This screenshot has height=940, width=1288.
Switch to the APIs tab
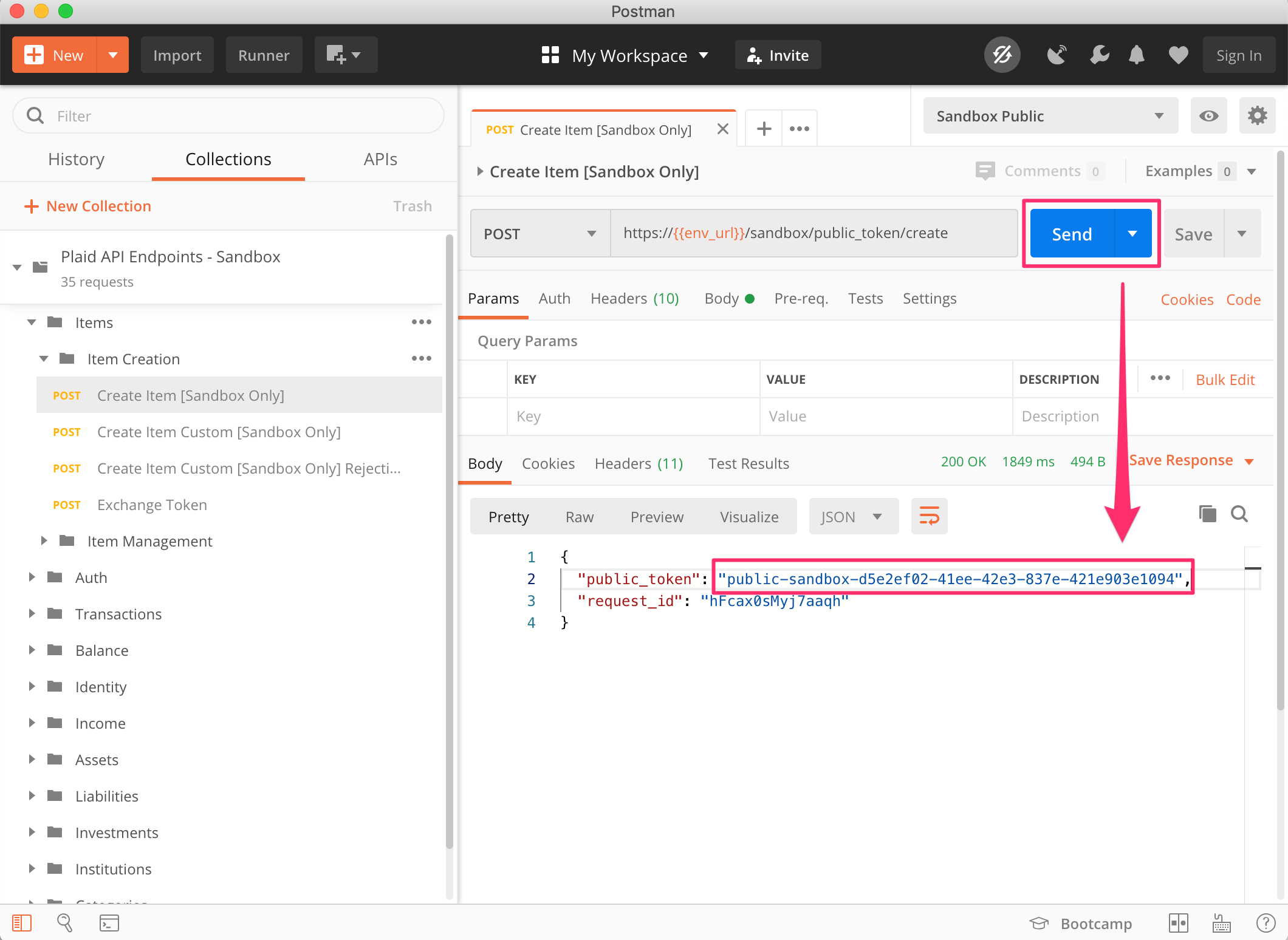(x=380, y=159)
